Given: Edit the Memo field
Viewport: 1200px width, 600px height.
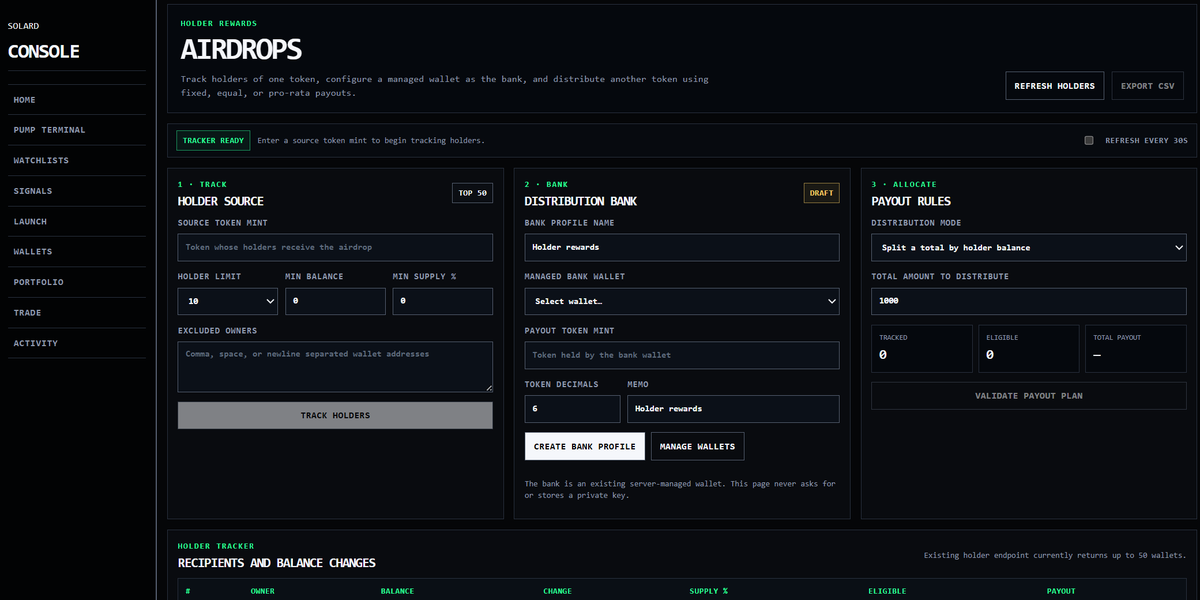Looking at the screenshot, I should [733, 409].
